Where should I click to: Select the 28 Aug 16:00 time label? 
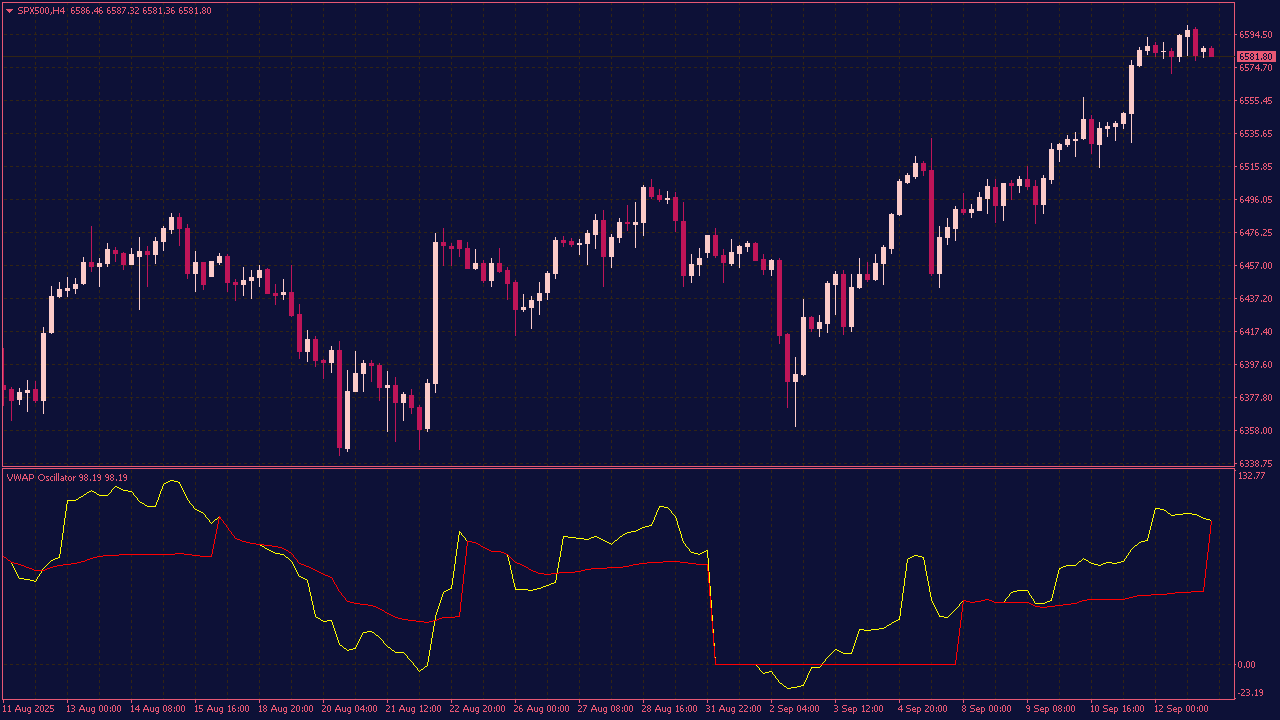point(669,709)
